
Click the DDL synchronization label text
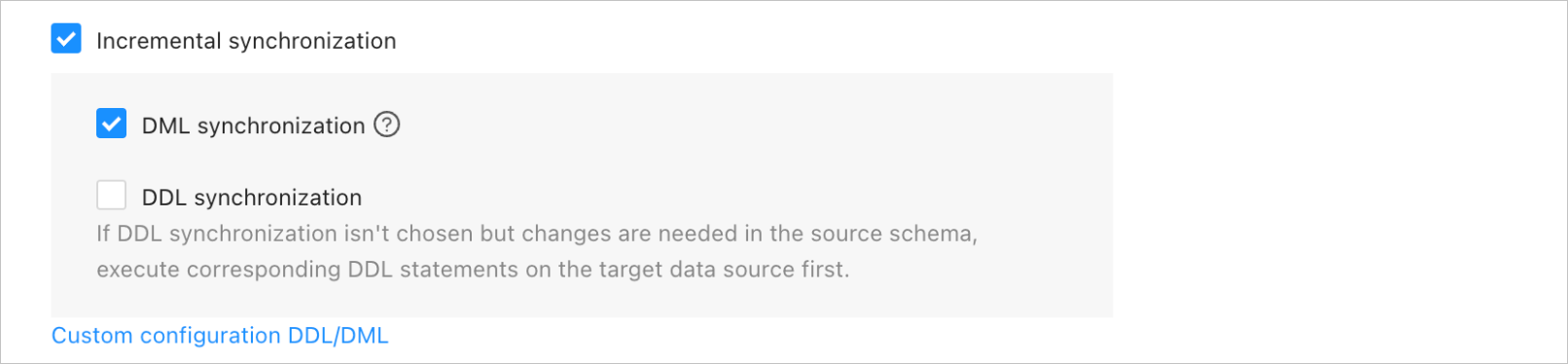click(x=252, y=198)
